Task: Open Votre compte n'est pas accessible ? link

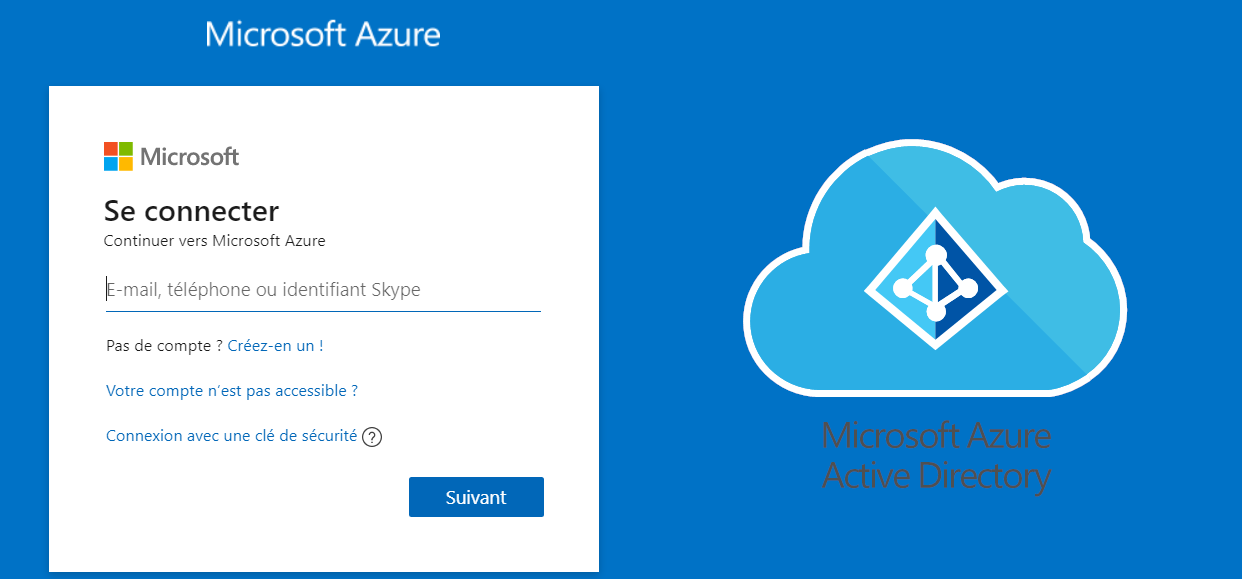Action: coord(232,391)
